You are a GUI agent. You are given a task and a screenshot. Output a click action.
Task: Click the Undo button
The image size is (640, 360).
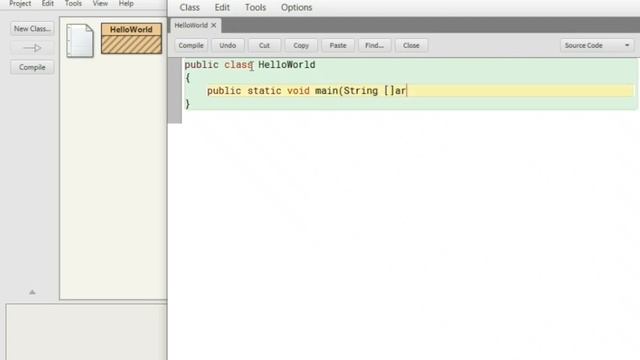point(228,45)
